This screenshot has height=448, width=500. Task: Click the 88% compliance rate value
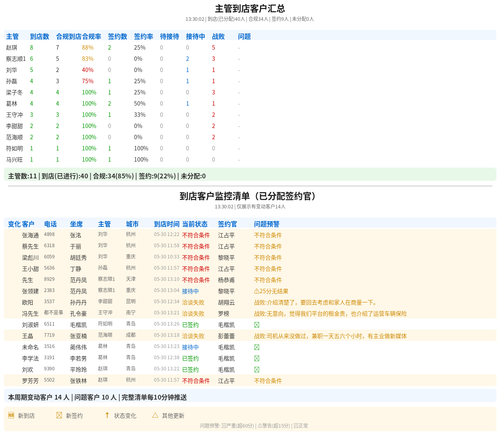(88, 48)
